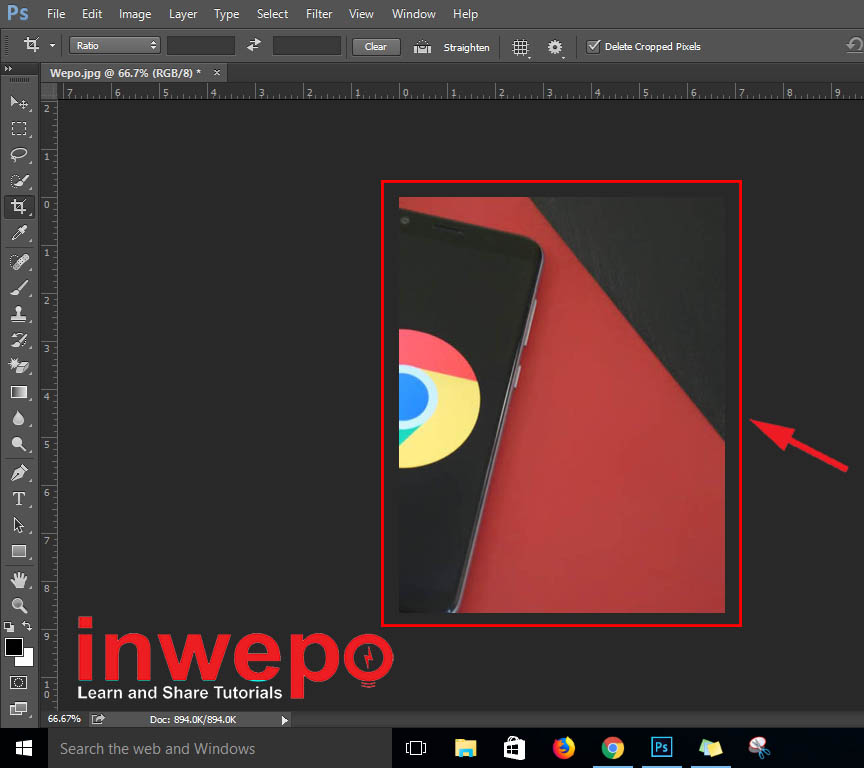The image size is (864, 768).
Task: Select the Brush tool
Action: [19, 288]
